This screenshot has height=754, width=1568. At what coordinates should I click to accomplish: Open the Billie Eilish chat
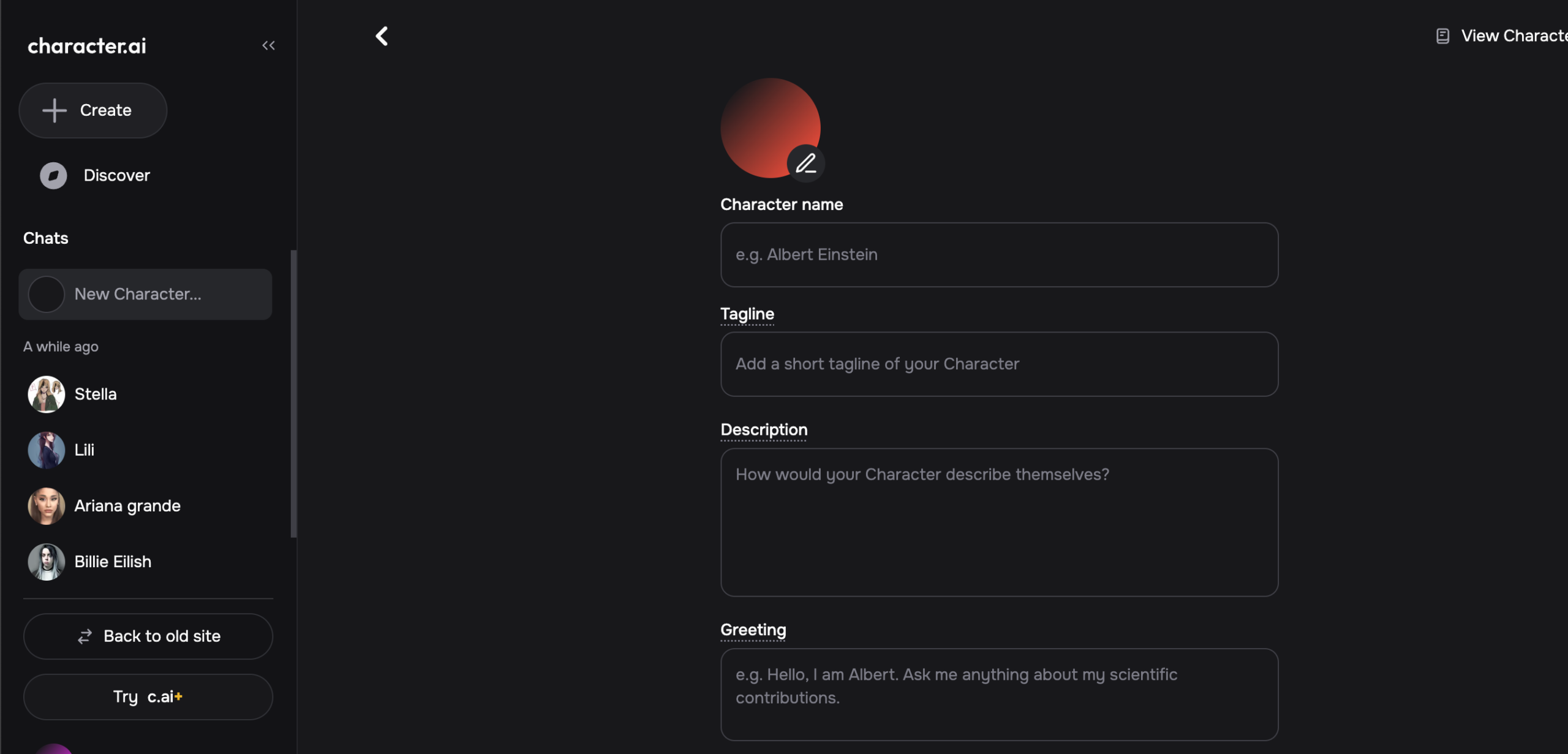pos(113,562)
